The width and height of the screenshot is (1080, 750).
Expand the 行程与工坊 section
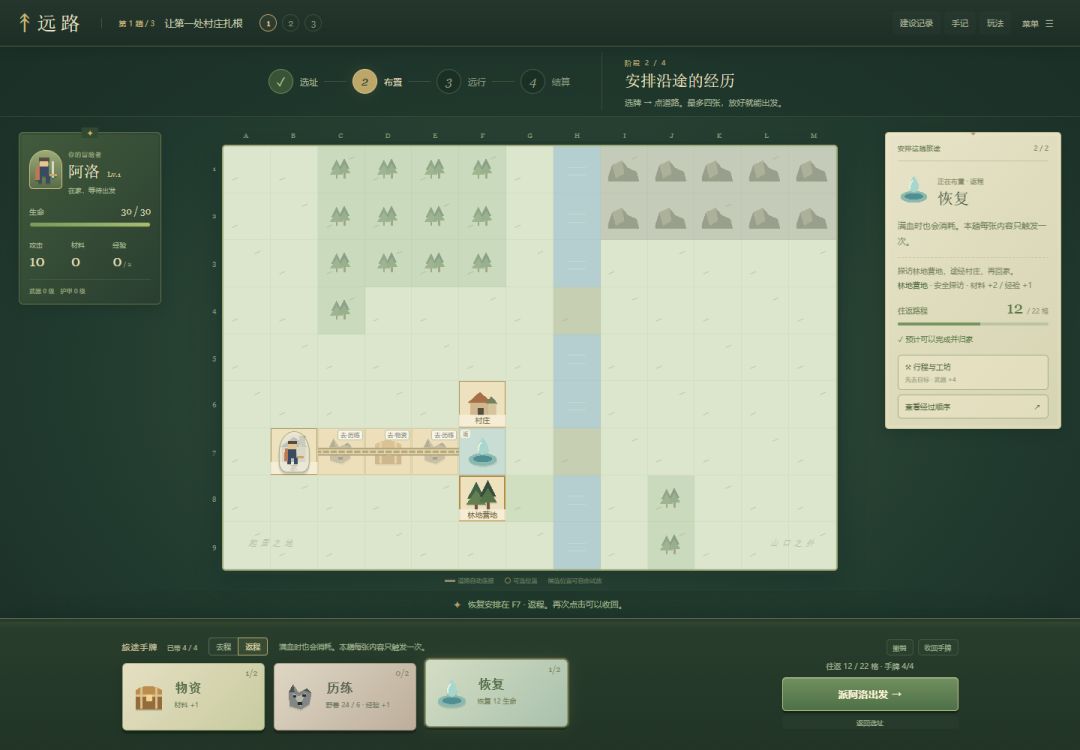pos(973,373)
